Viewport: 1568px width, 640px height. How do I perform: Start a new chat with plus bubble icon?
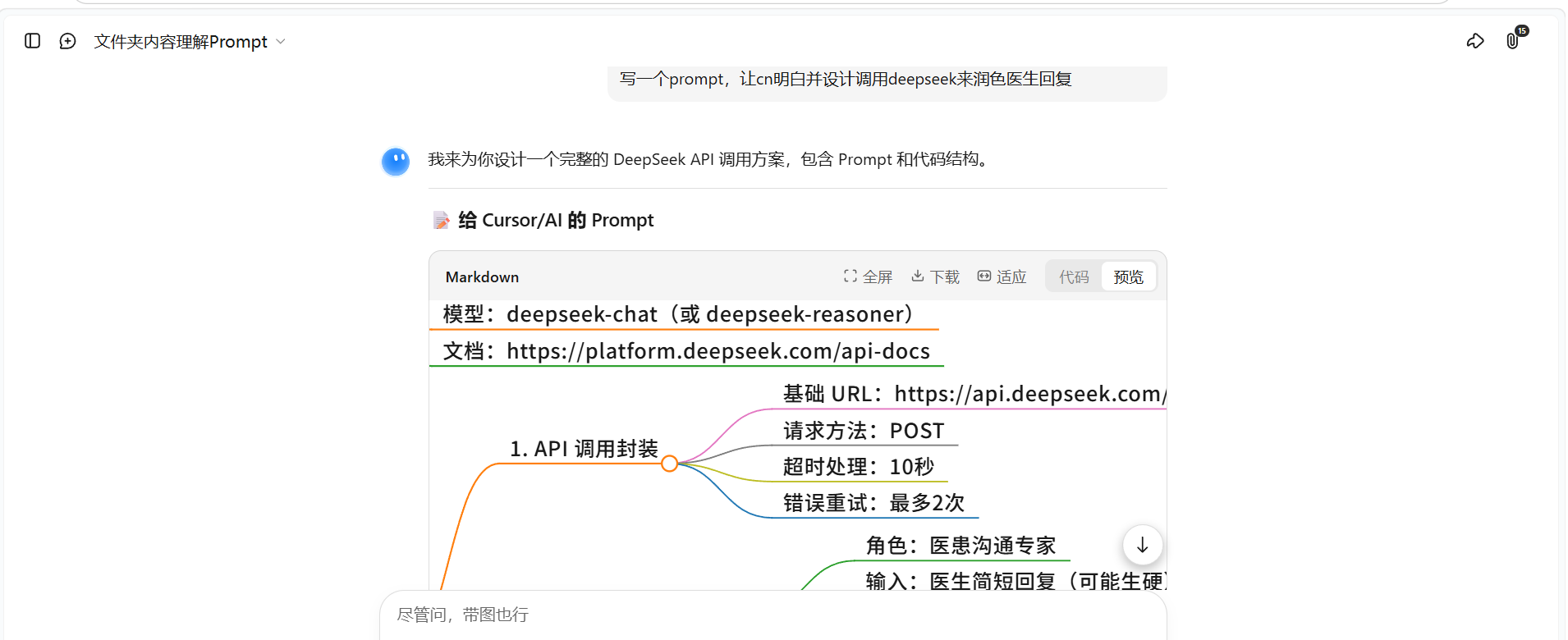tap(68, 41)
